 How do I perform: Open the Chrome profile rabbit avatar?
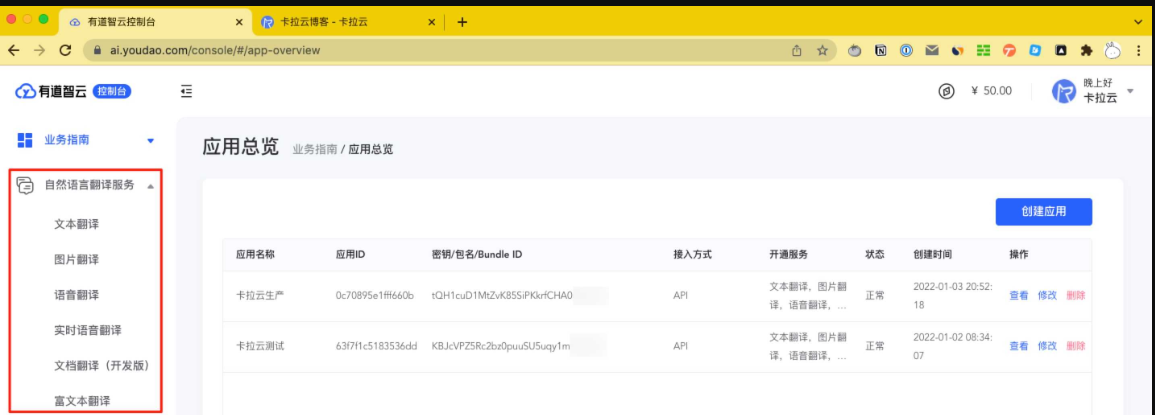tap(1113, 52)
